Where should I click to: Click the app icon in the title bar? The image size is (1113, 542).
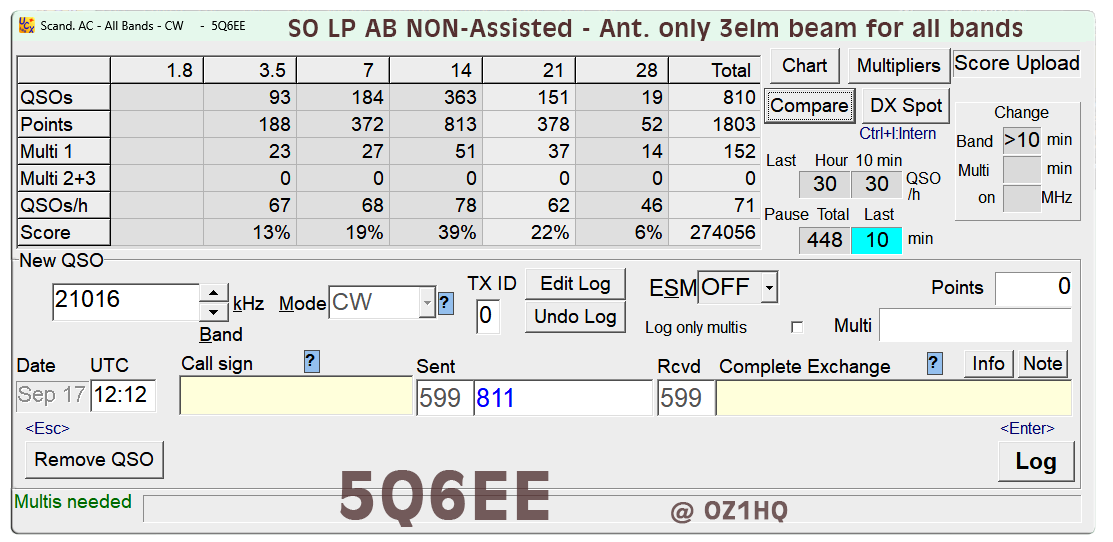point(26,27)
